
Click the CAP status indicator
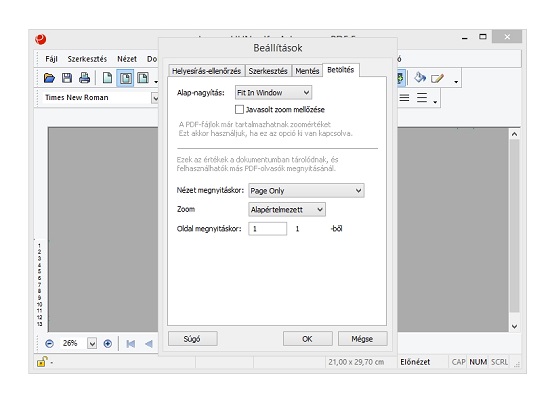click(x=458, y=362)
